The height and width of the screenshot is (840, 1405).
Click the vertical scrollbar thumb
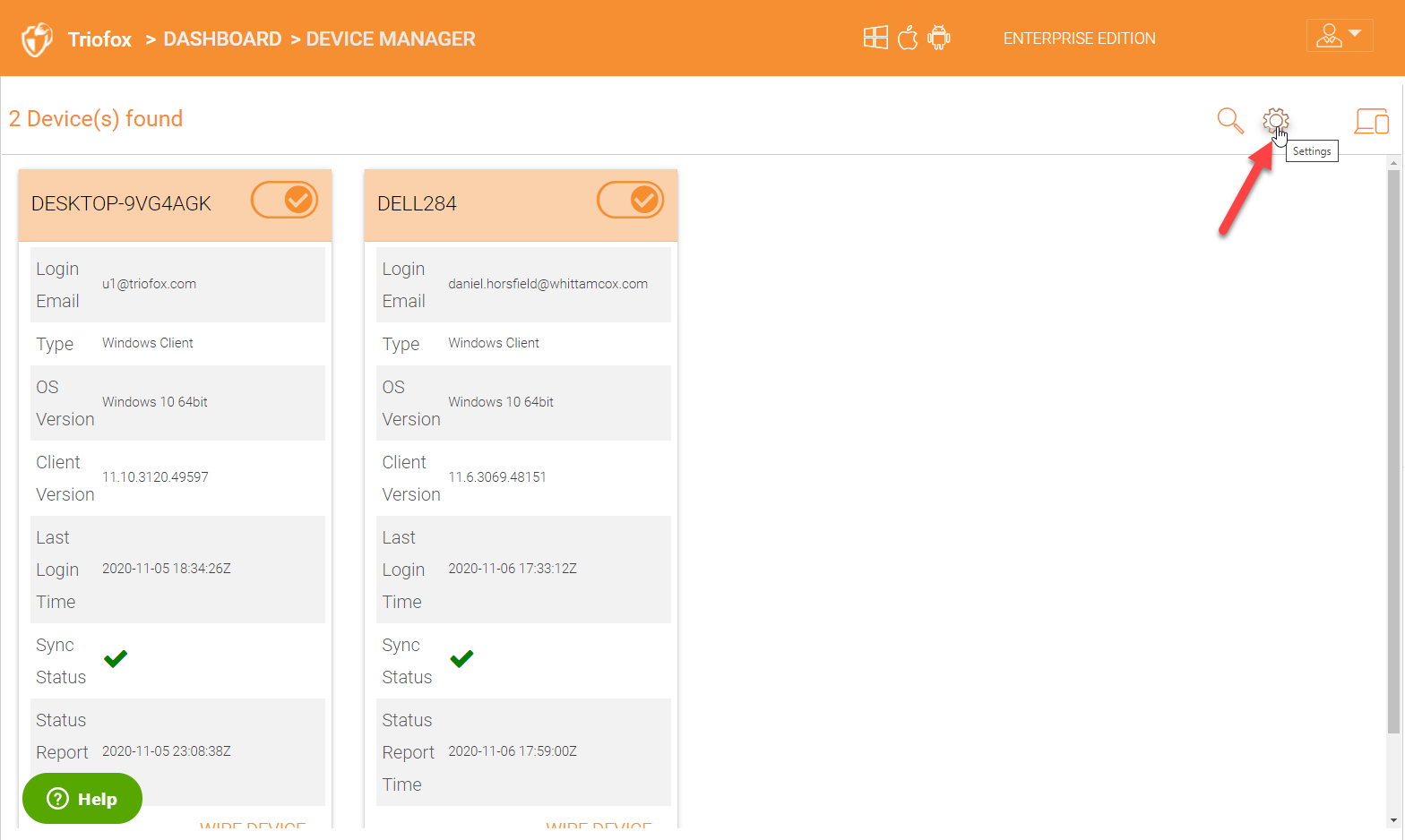(x=1393, y=452)
